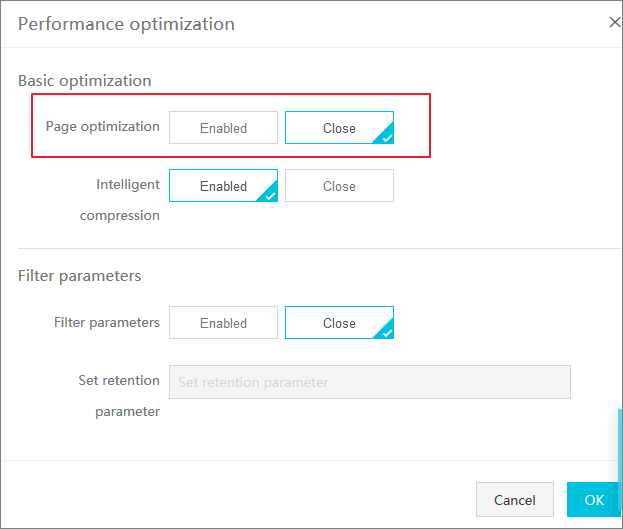Screen dimensions: 623x529
Task: Enable Page optimization
Action: pyautogui.click(x=223, y=128)
